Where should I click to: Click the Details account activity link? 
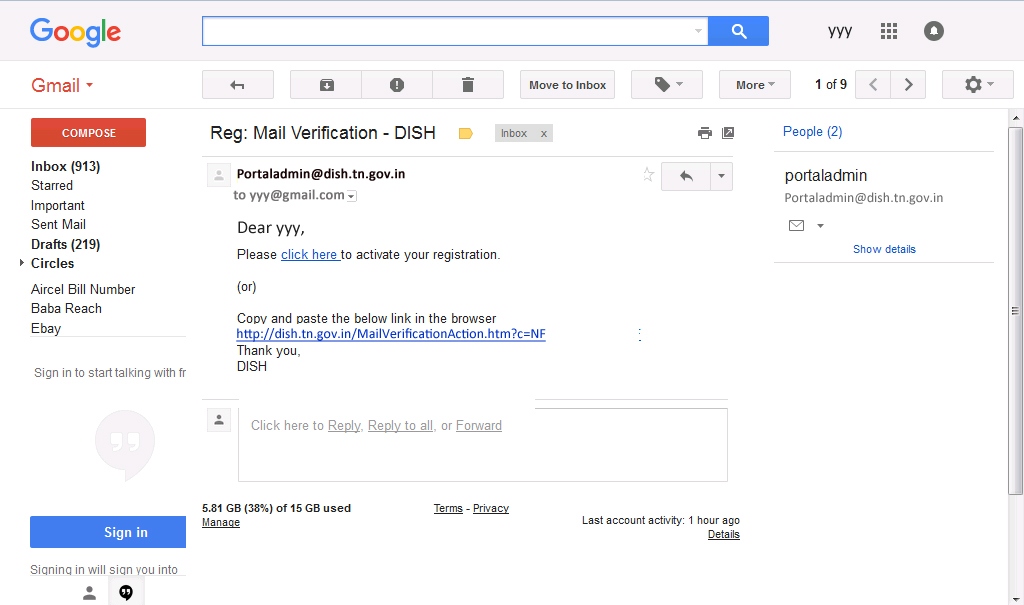click(724, 534)
